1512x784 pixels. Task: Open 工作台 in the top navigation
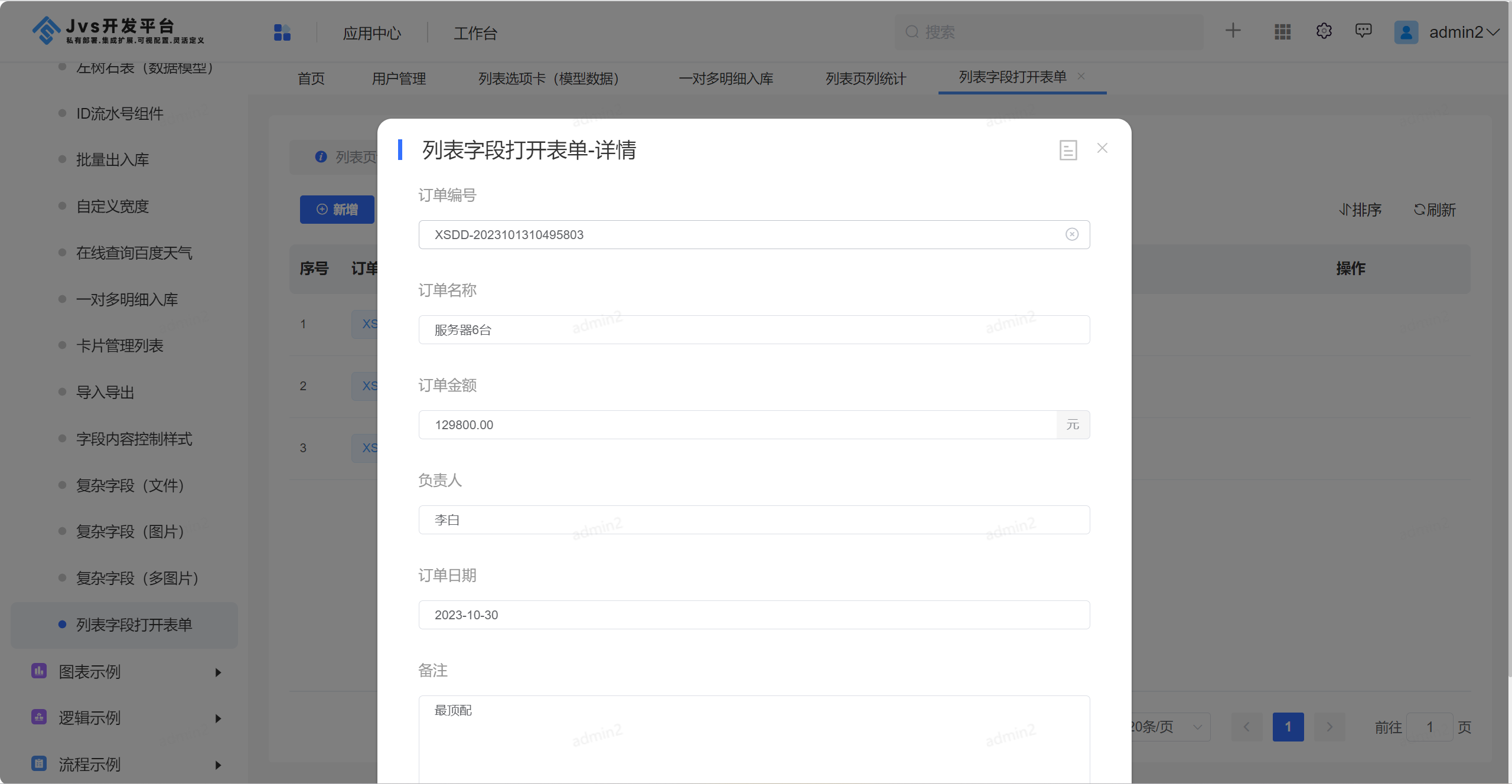pyautogui.click(x=475, y=34)
